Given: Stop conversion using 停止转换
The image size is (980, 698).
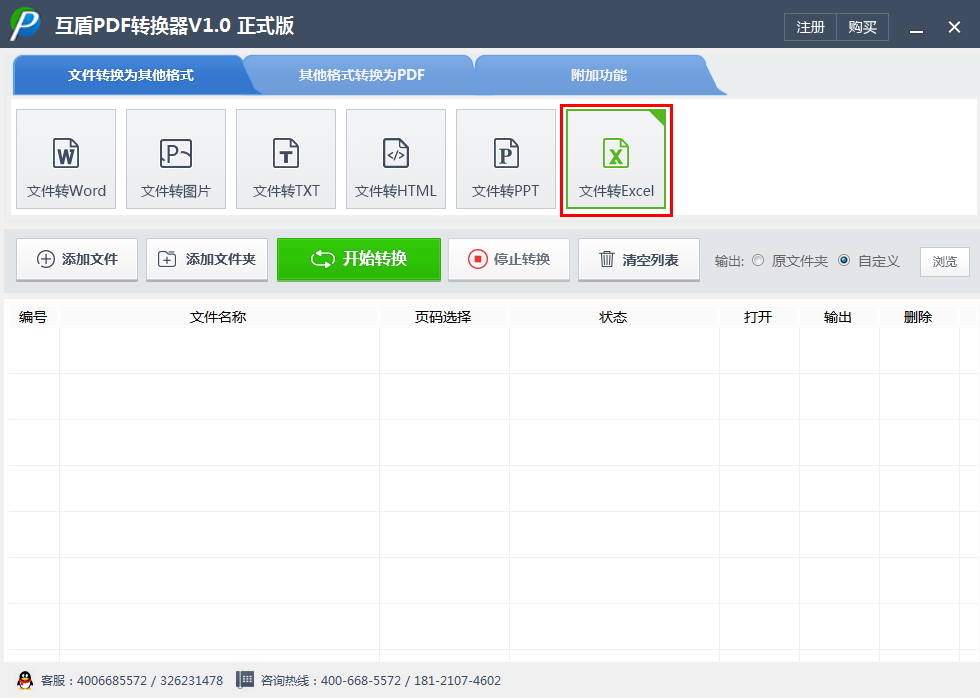Looking at the screenshot, I should point(508,259).
